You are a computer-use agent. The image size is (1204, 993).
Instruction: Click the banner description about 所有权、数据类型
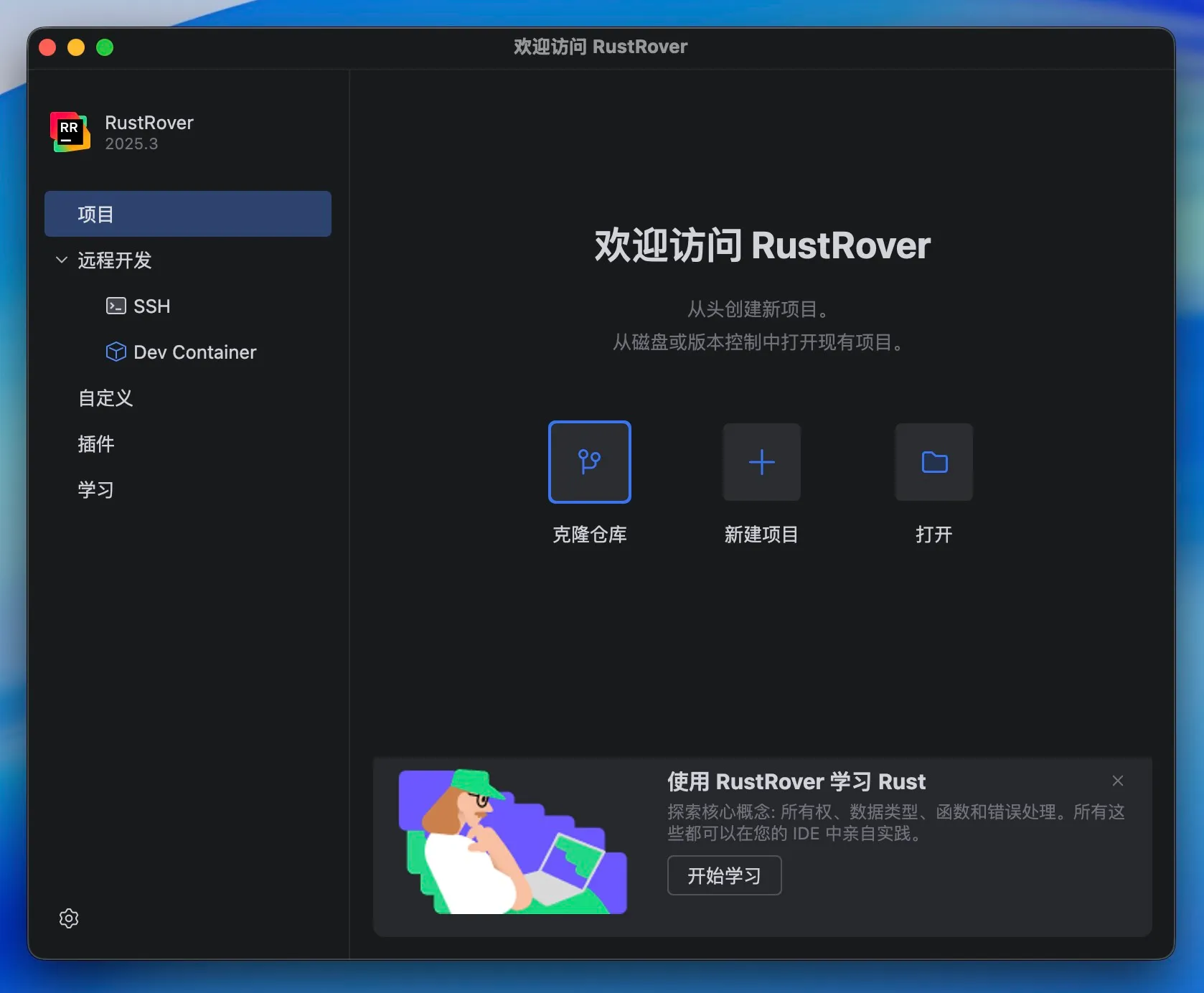point(896,823)
